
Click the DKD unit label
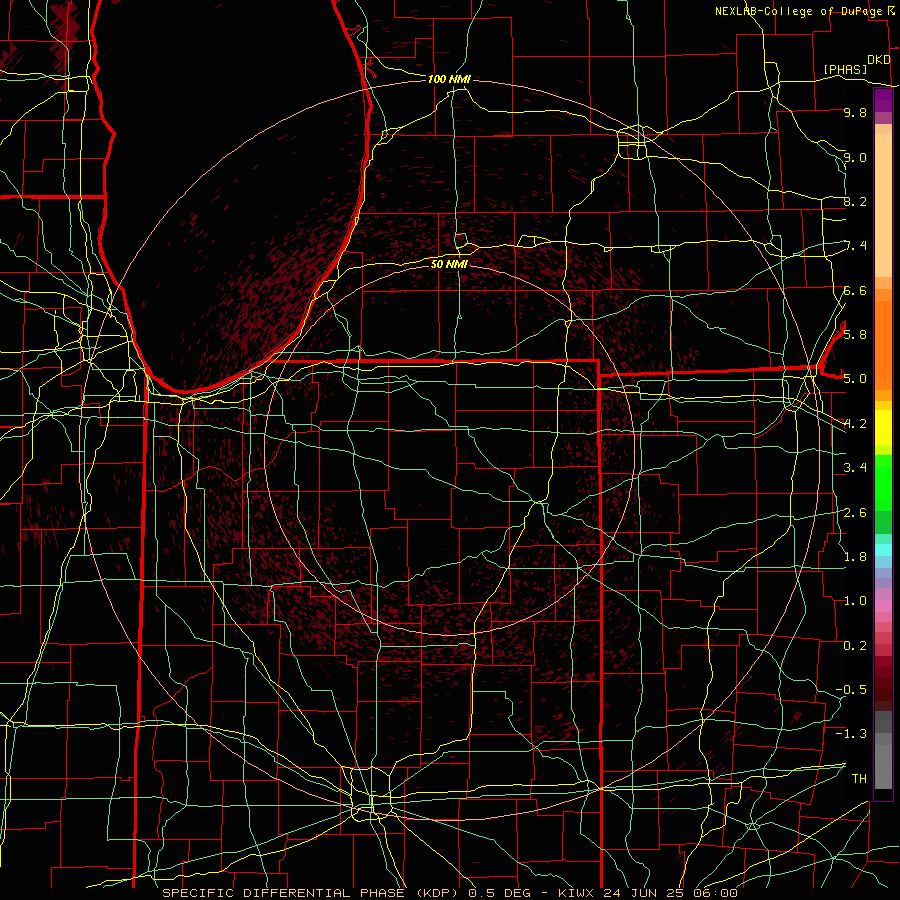tap(879, 60)
